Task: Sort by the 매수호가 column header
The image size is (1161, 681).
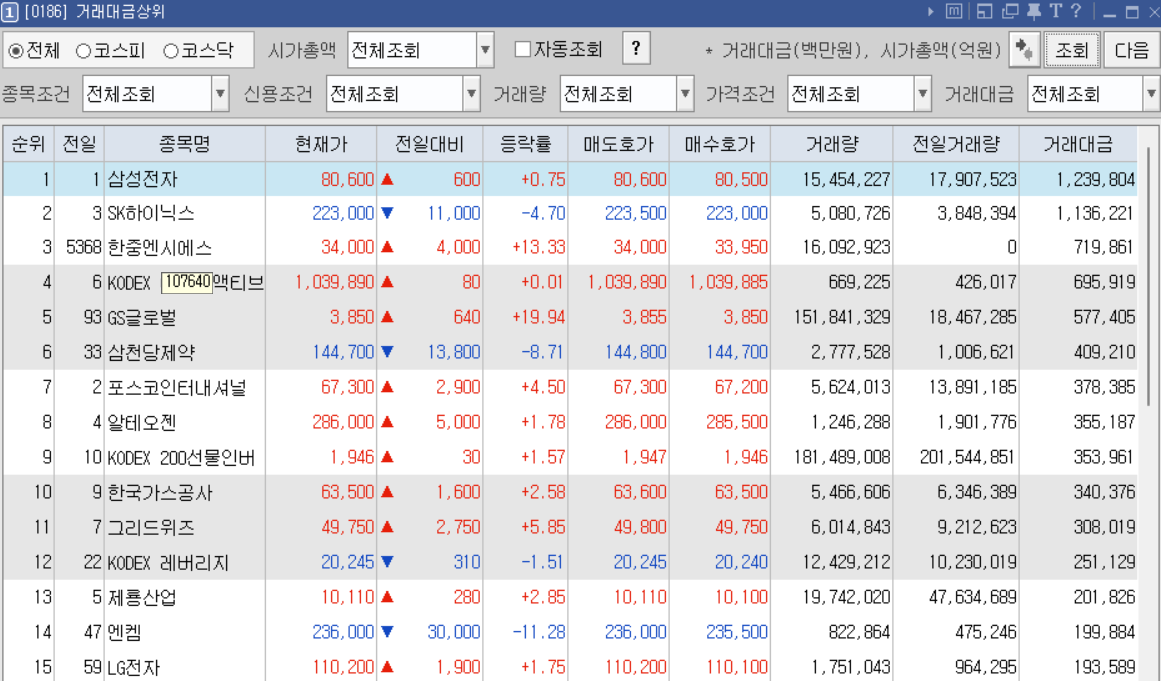Action: pos(720,144)
